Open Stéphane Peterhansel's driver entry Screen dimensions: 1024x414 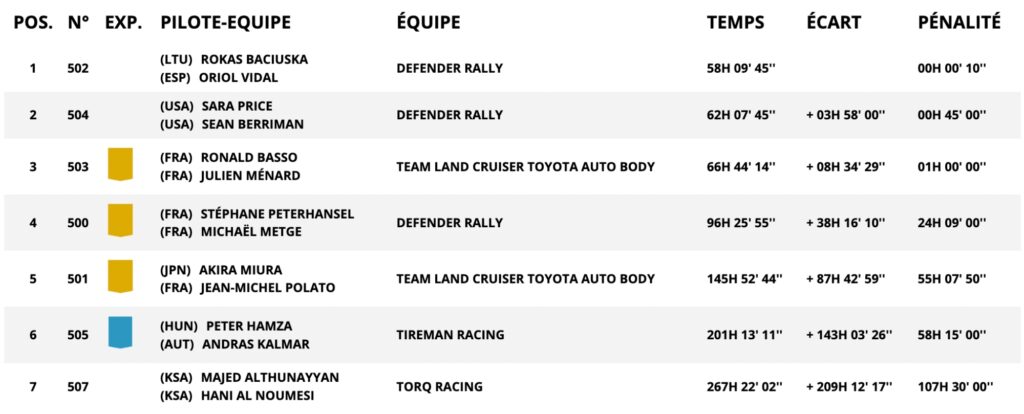277,214
